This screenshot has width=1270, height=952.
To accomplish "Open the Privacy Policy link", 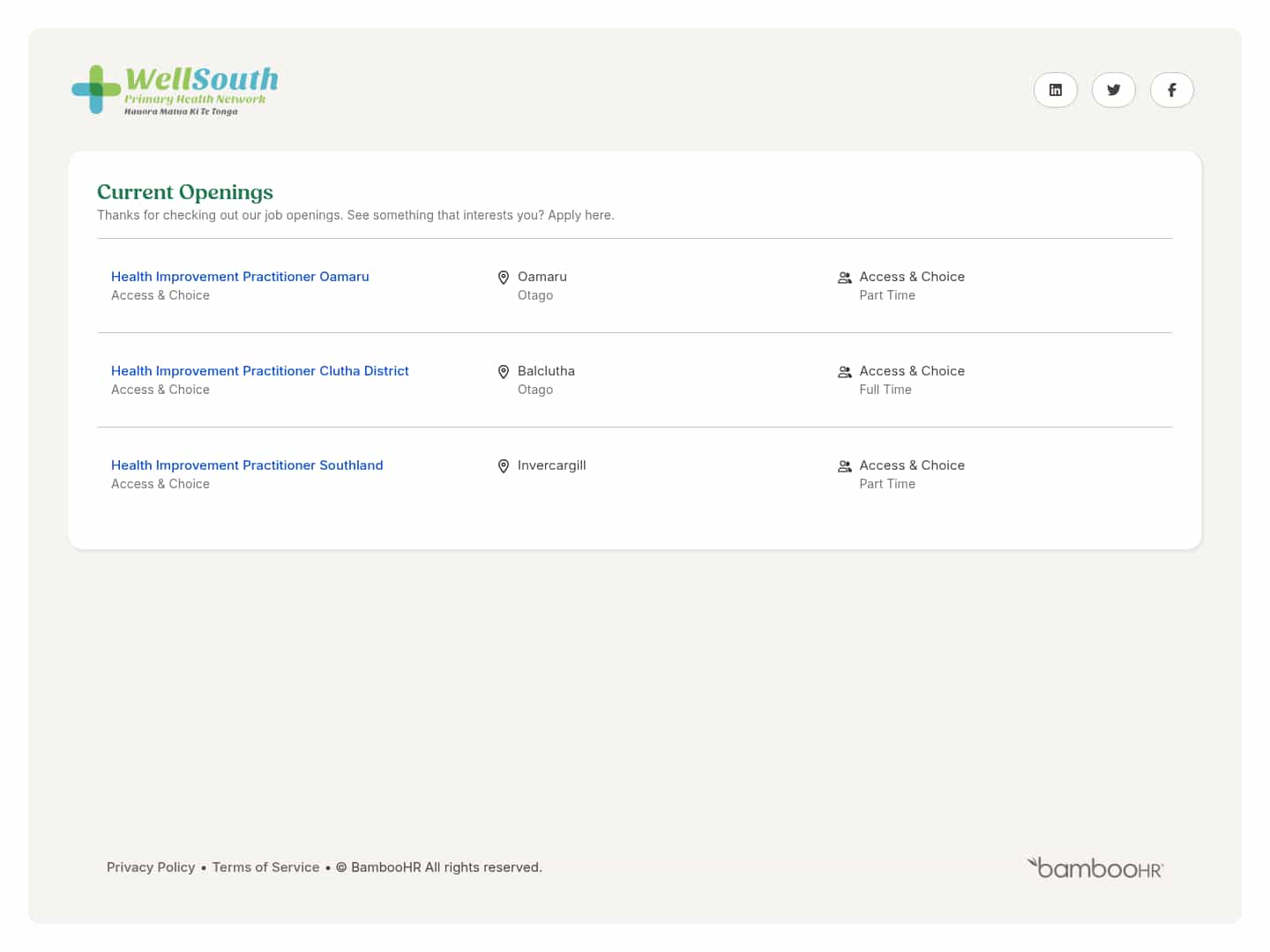I will [x=151, y=867].
